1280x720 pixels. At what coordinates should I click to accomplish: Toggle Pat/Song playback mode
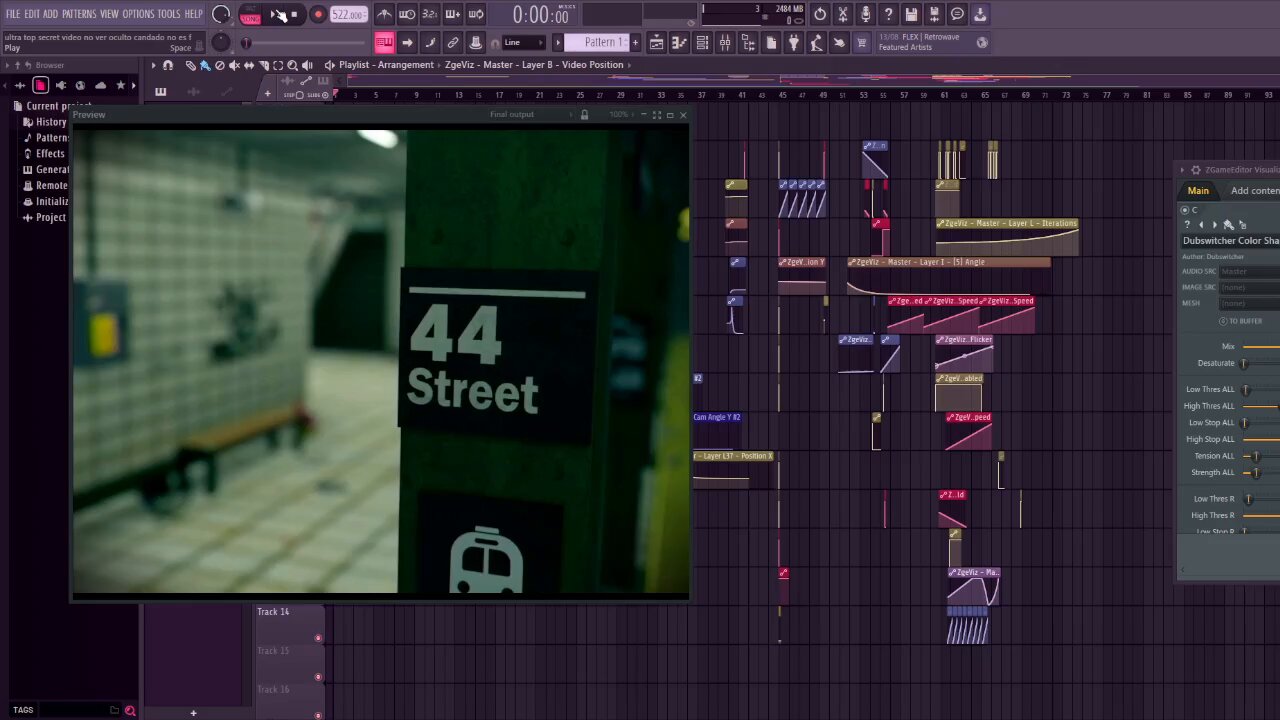point(250,15)
